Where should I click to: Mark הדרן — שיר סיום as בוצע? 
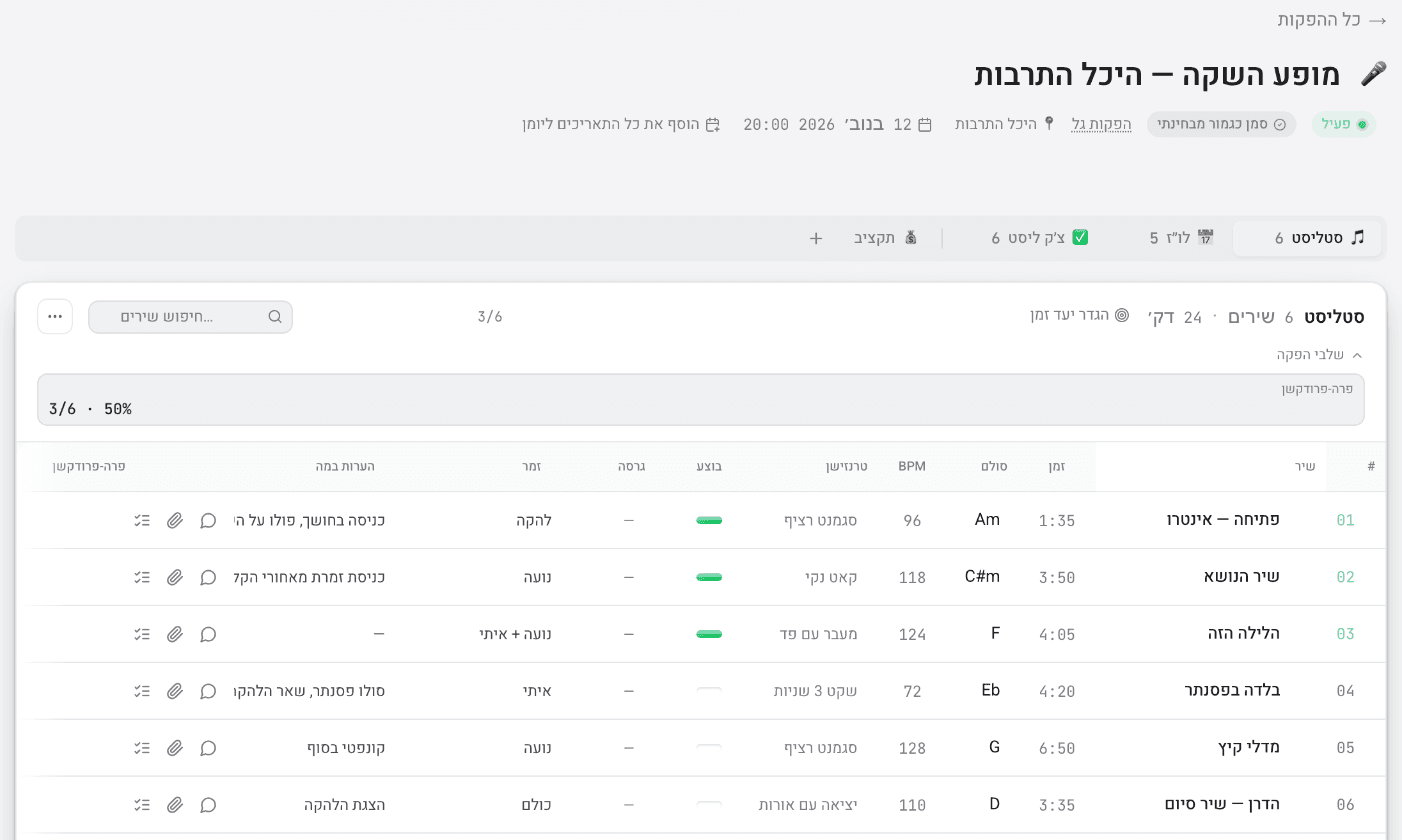709,805
